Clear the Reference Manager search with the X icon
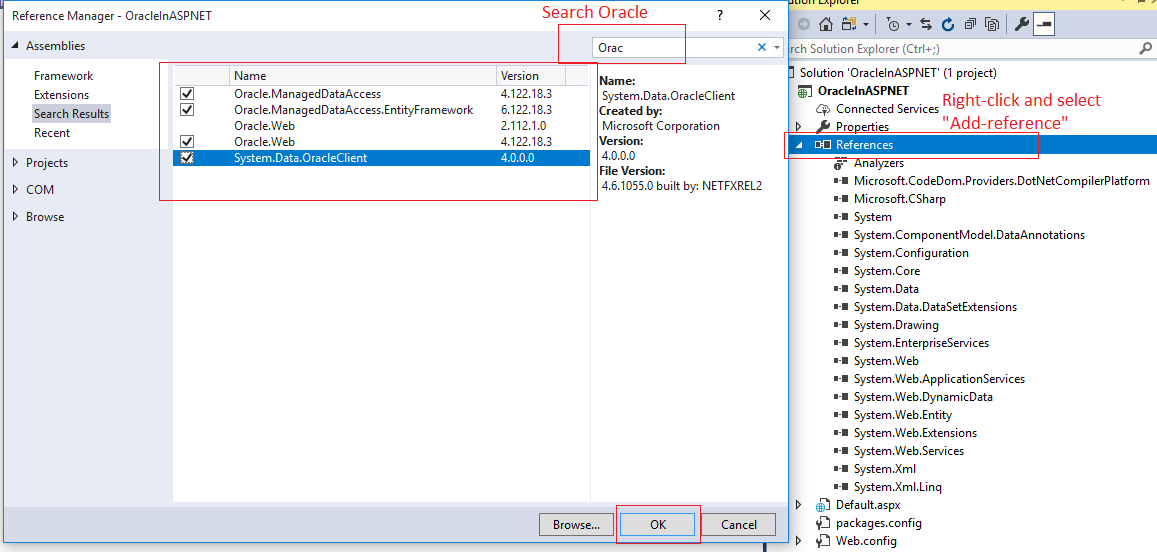This screenshot has width=1157, height=552. pos(761,47)
